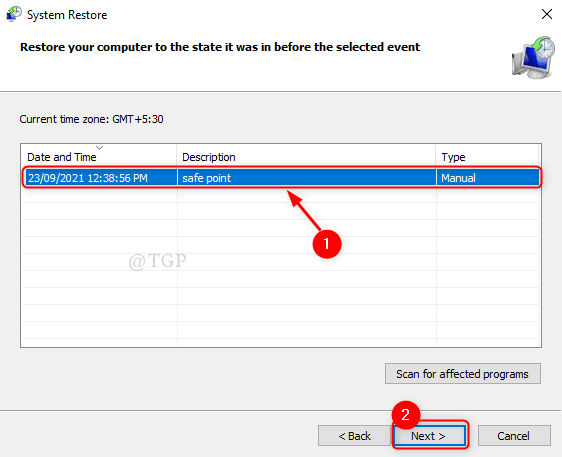Screen dimensions: 562x457
Task: Sort restore points by Date and Time column
Action: tap(62, 157)
